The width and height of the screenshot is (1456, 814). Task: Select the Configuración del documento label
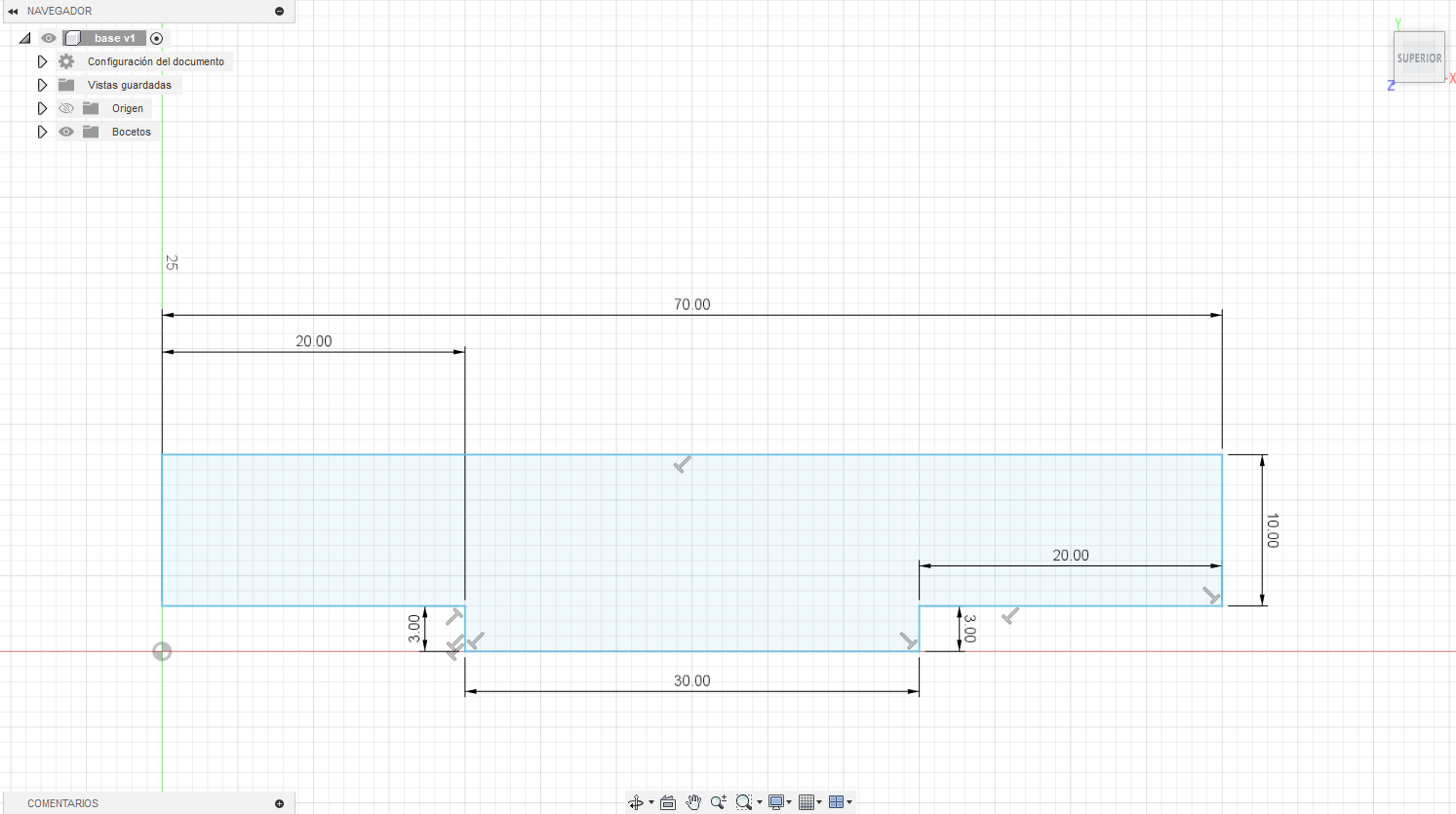(156, 61)
